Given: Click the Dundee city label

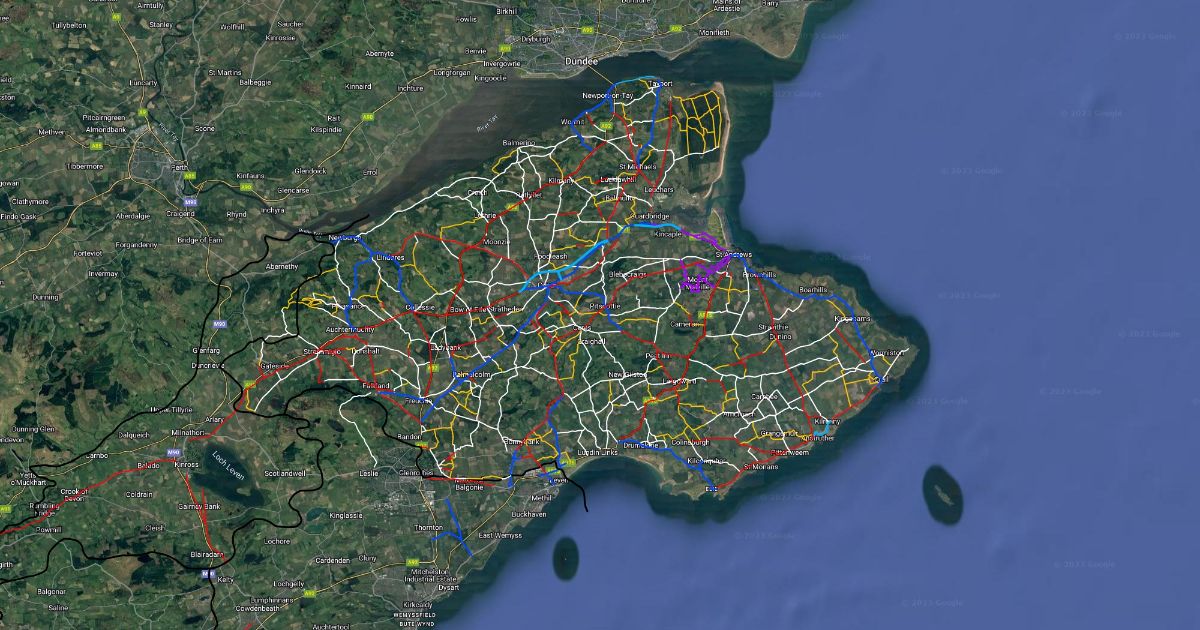Looking at the screenshot, I should tap(581, 61).
